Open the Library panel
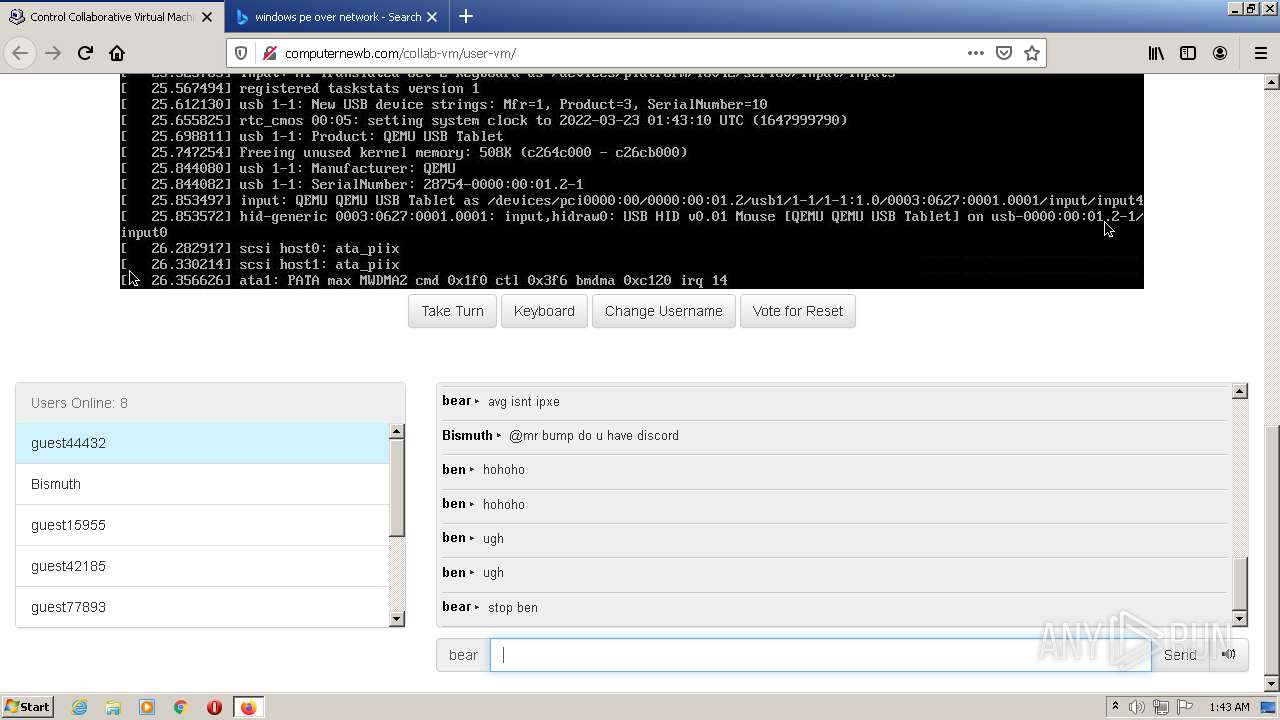 click(1156, 53)
